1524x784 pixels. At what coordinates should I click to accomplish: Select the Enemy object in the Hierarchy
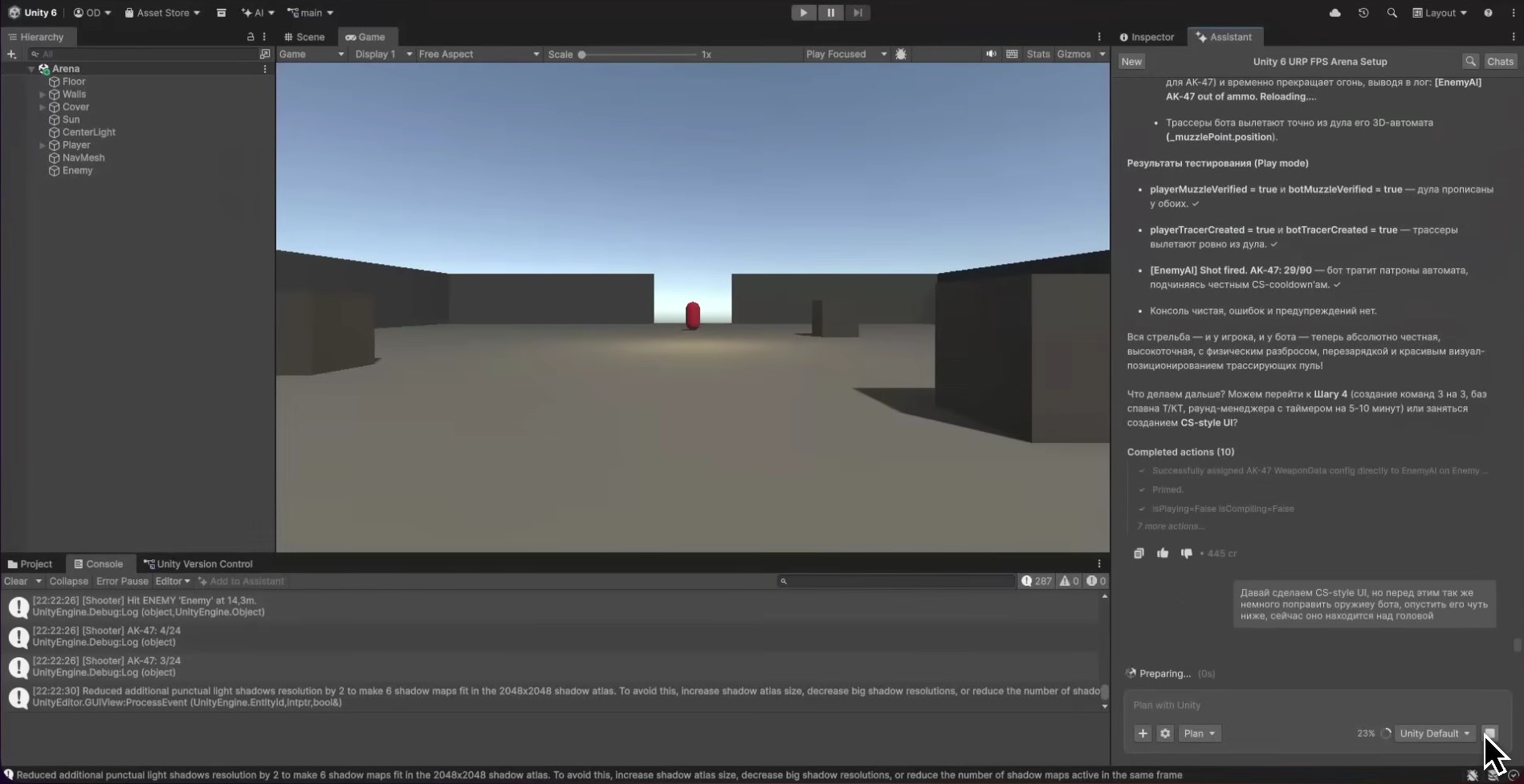pyautogui.click(x=77, y=171)
